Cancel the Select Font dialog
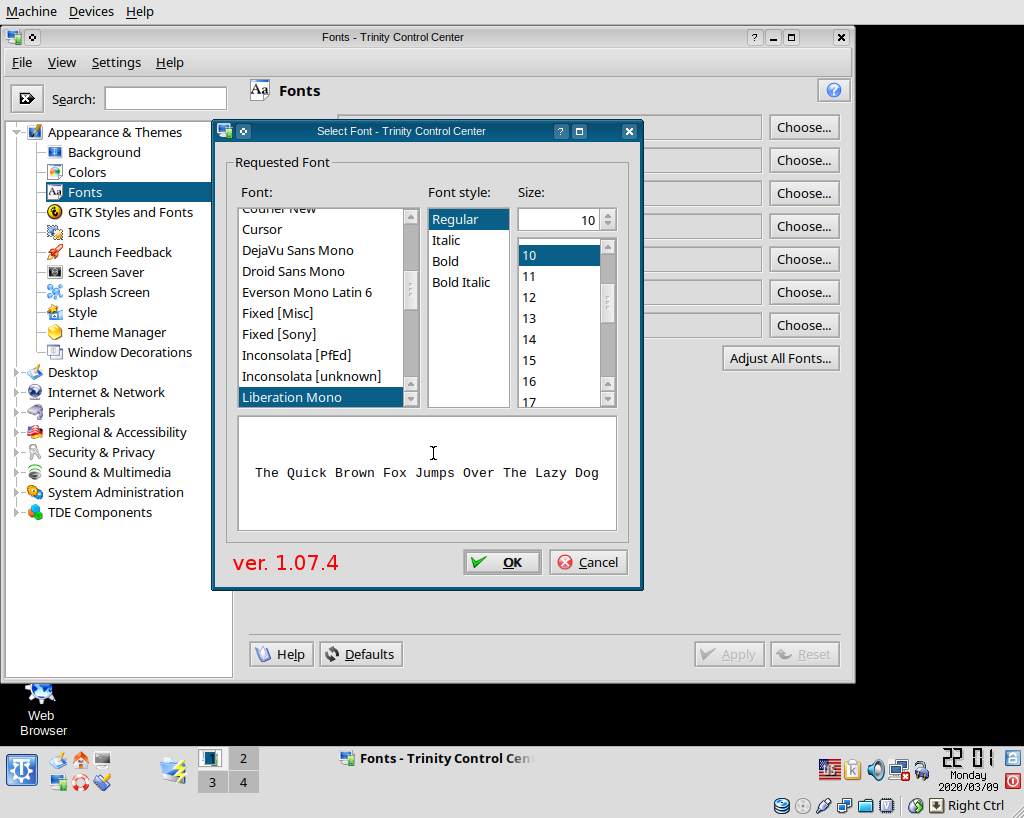Screen dimensions: 1024x818 coord(588,562)
